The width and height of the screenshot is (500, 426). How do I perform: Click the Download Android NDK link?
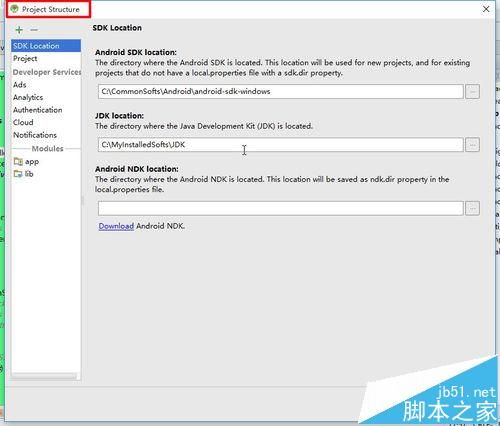tap(116, 226)
